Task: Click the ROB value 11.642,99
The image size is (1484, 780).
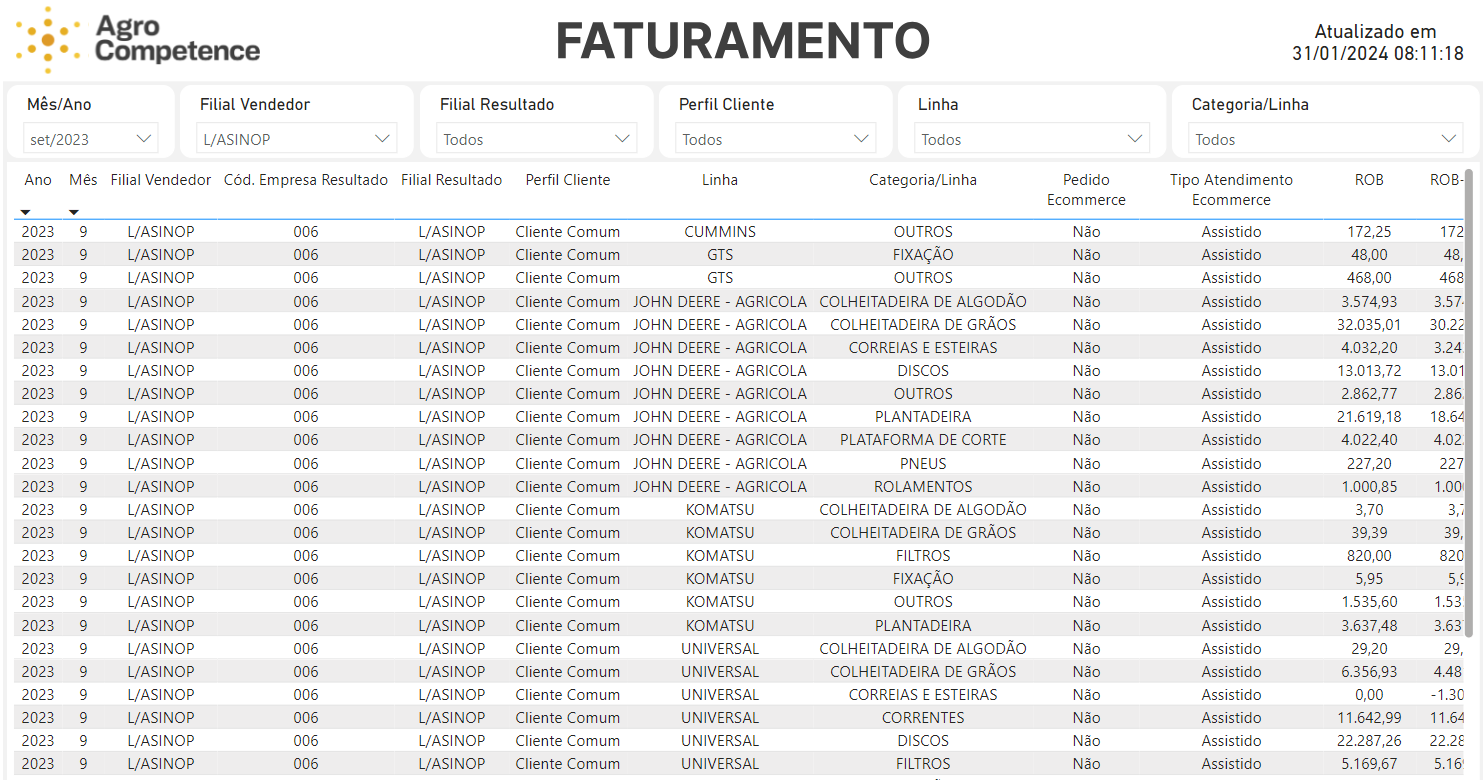Action: coord(1369,718)
